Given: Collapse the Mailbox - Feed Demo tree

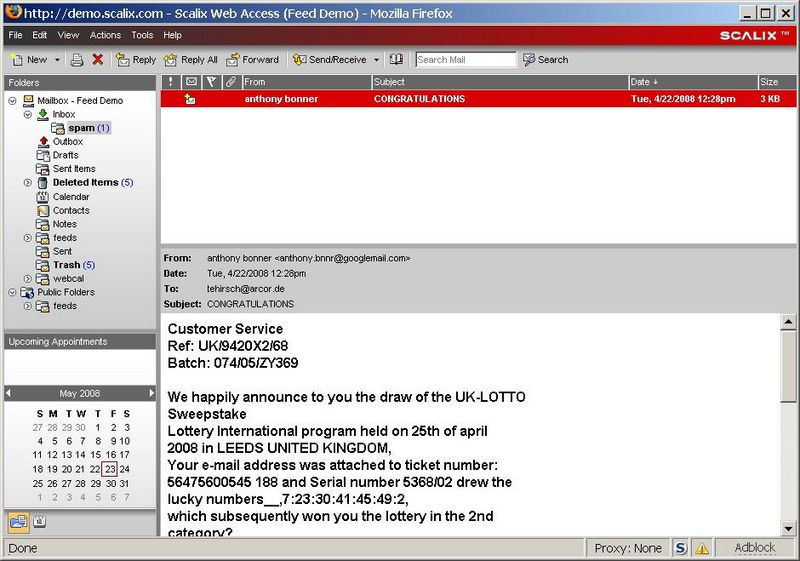Looking at the screenshot, I should (12, 101).
